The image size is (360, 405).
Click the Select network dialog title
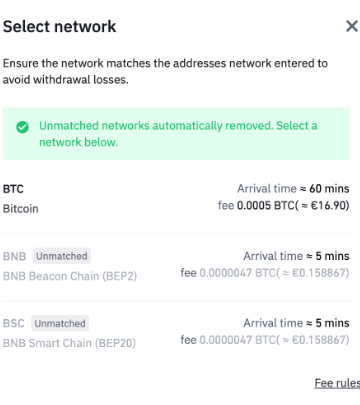[60, 26]
